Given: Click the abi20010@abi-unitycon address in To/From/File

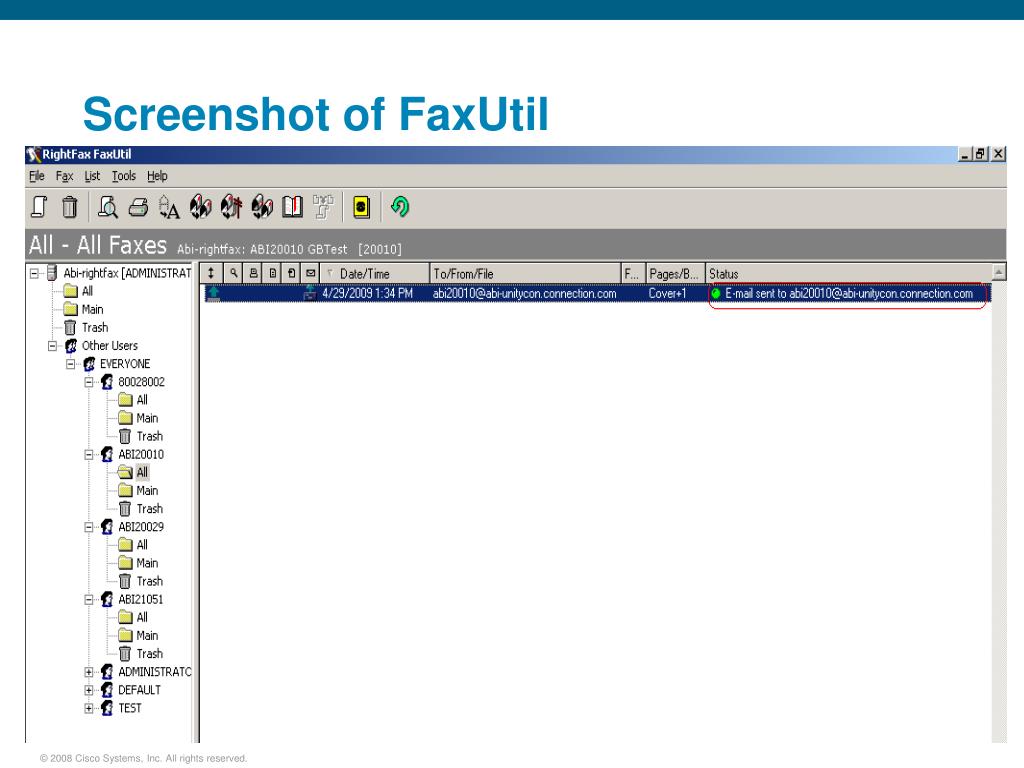Looking at the screenshot, I should click(x=524, y=293).
